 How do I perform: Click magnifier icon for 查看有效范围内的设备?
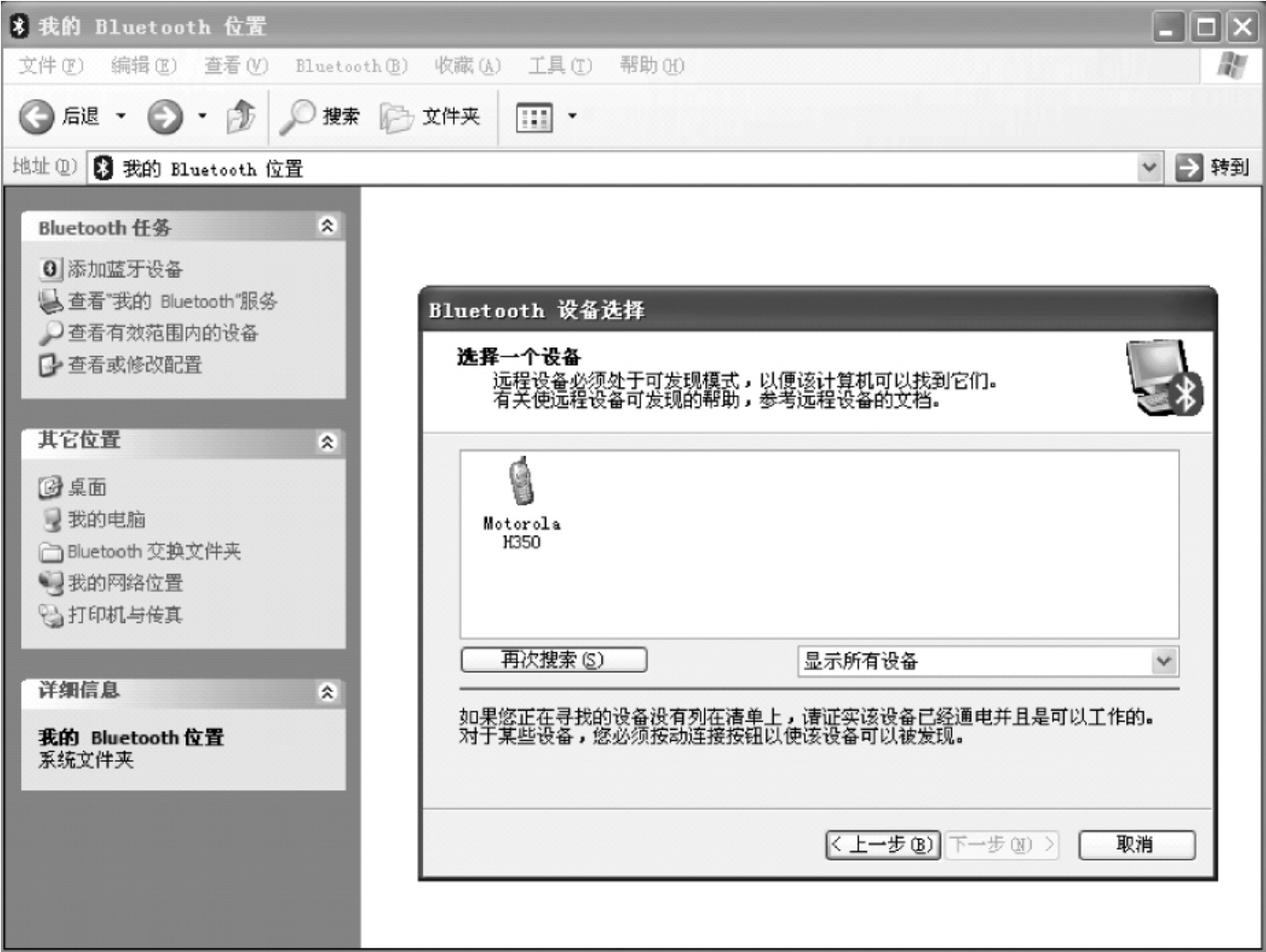[50, 333]
